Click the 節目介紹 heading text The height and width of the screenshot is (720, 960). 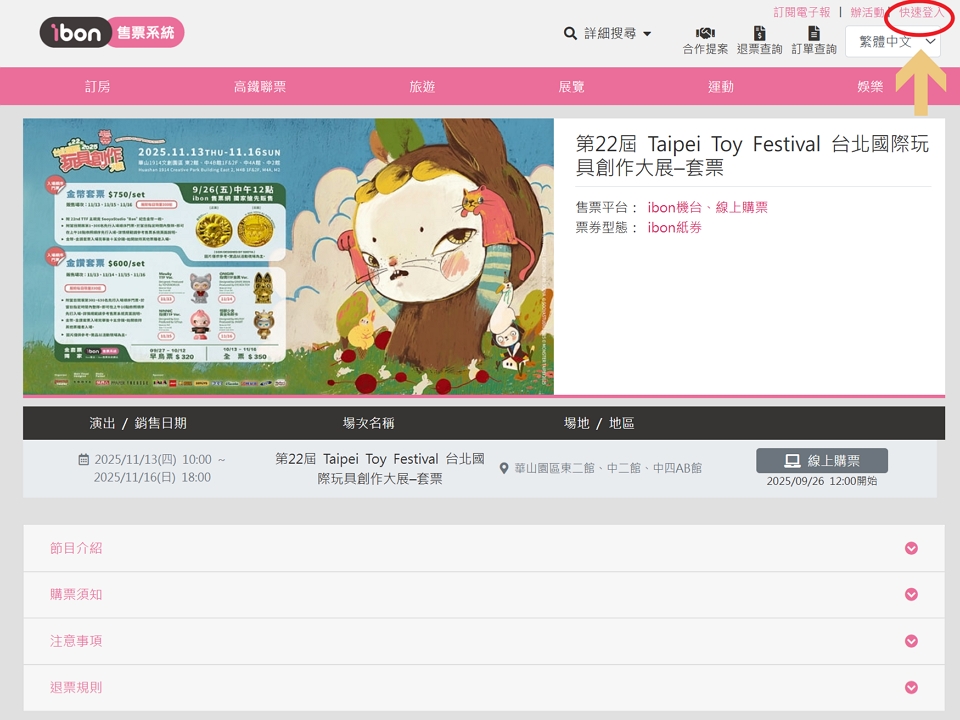(76, 548)
